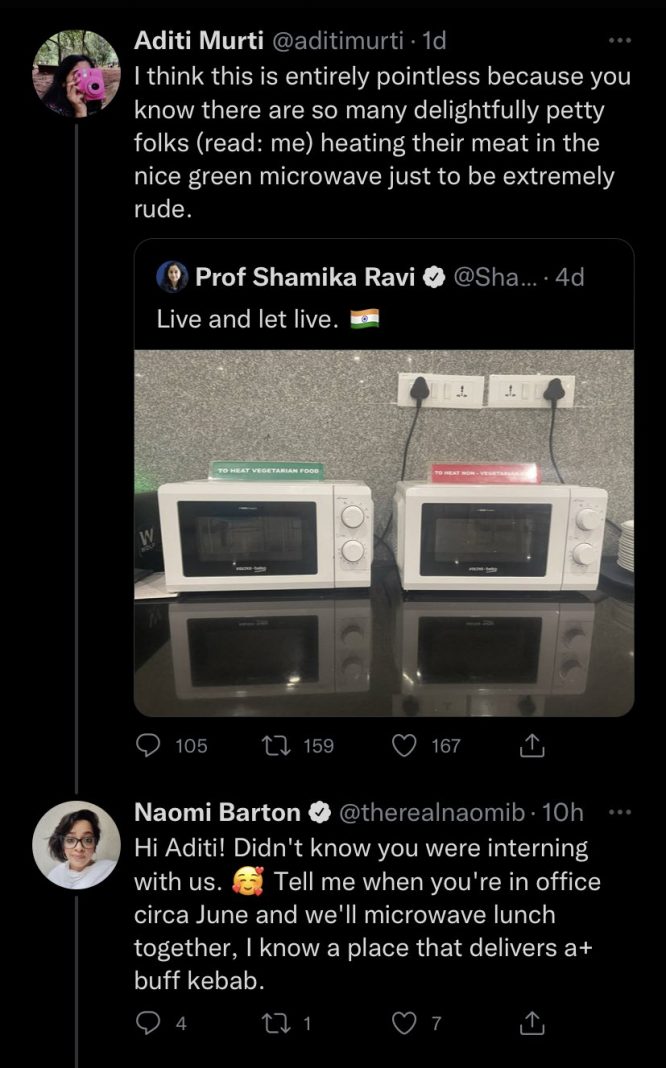Open more options for Naomi's reply
The width and height of the screenshot is (666, 1068).
point(620,812)
